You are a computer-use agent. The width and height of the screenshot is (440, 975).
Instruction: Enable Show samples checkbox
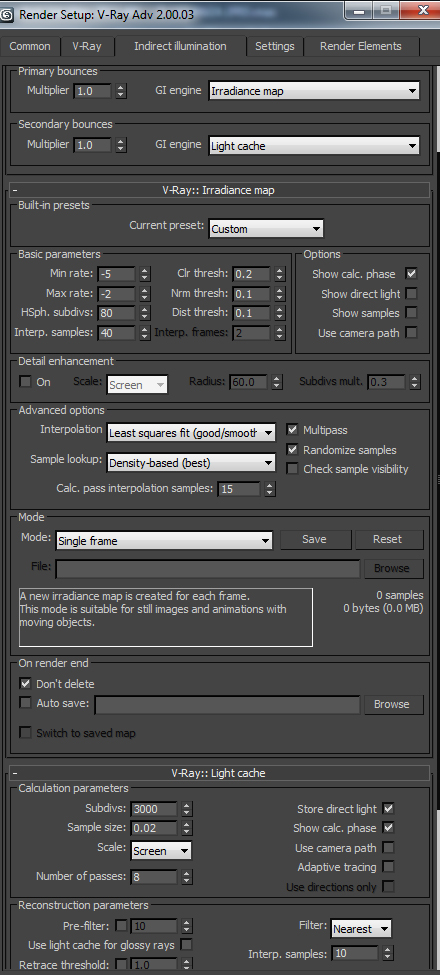(x=411, y=313)
